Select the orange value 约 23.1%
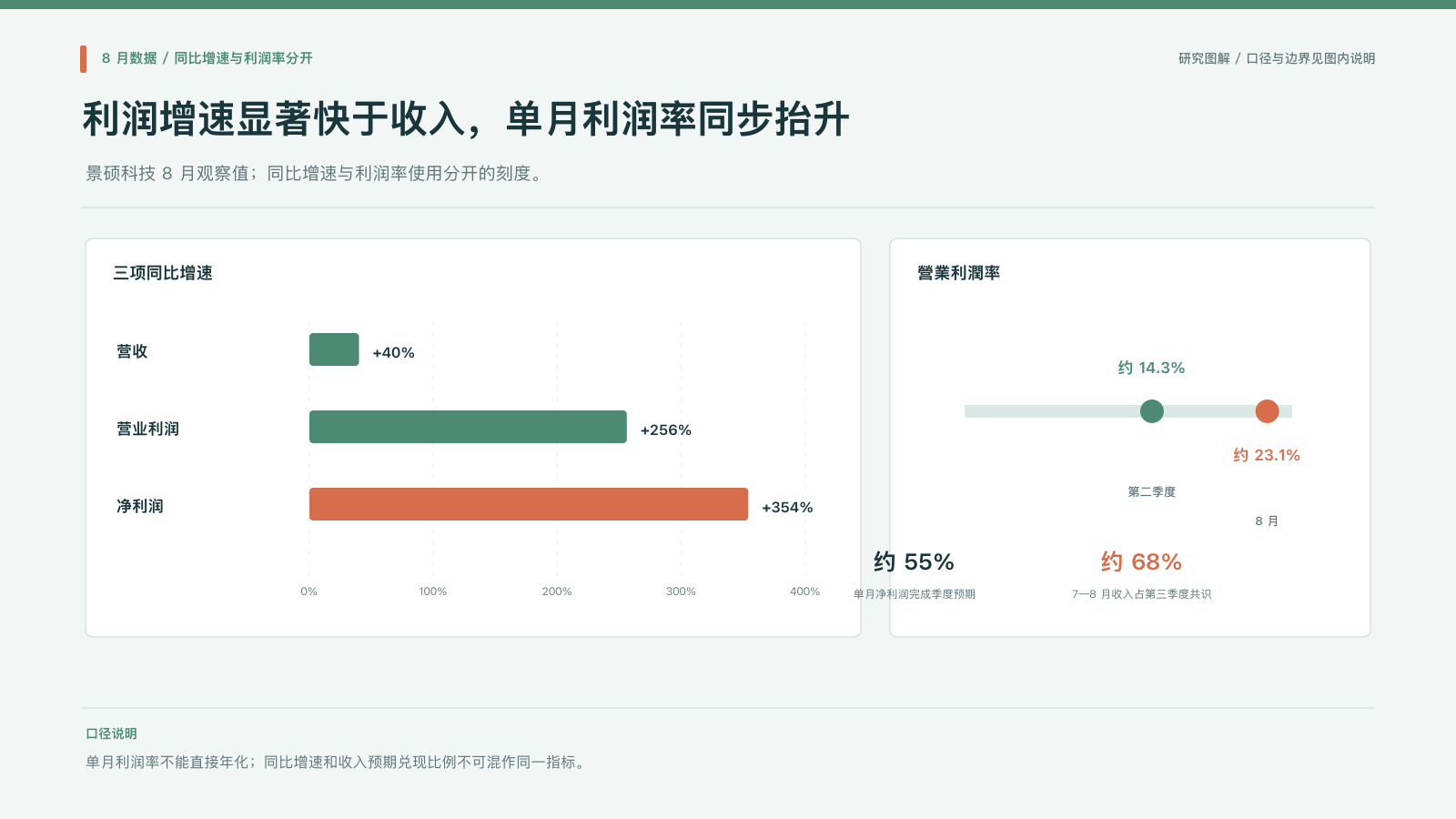1456x819 pixels. coord(1267,455)
